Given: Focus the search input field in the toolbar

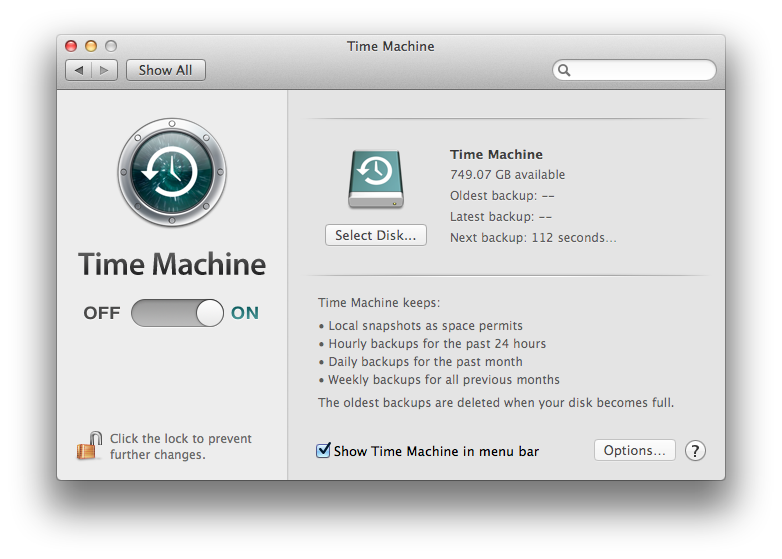Looking at the screenshot, I should (634, 70).
